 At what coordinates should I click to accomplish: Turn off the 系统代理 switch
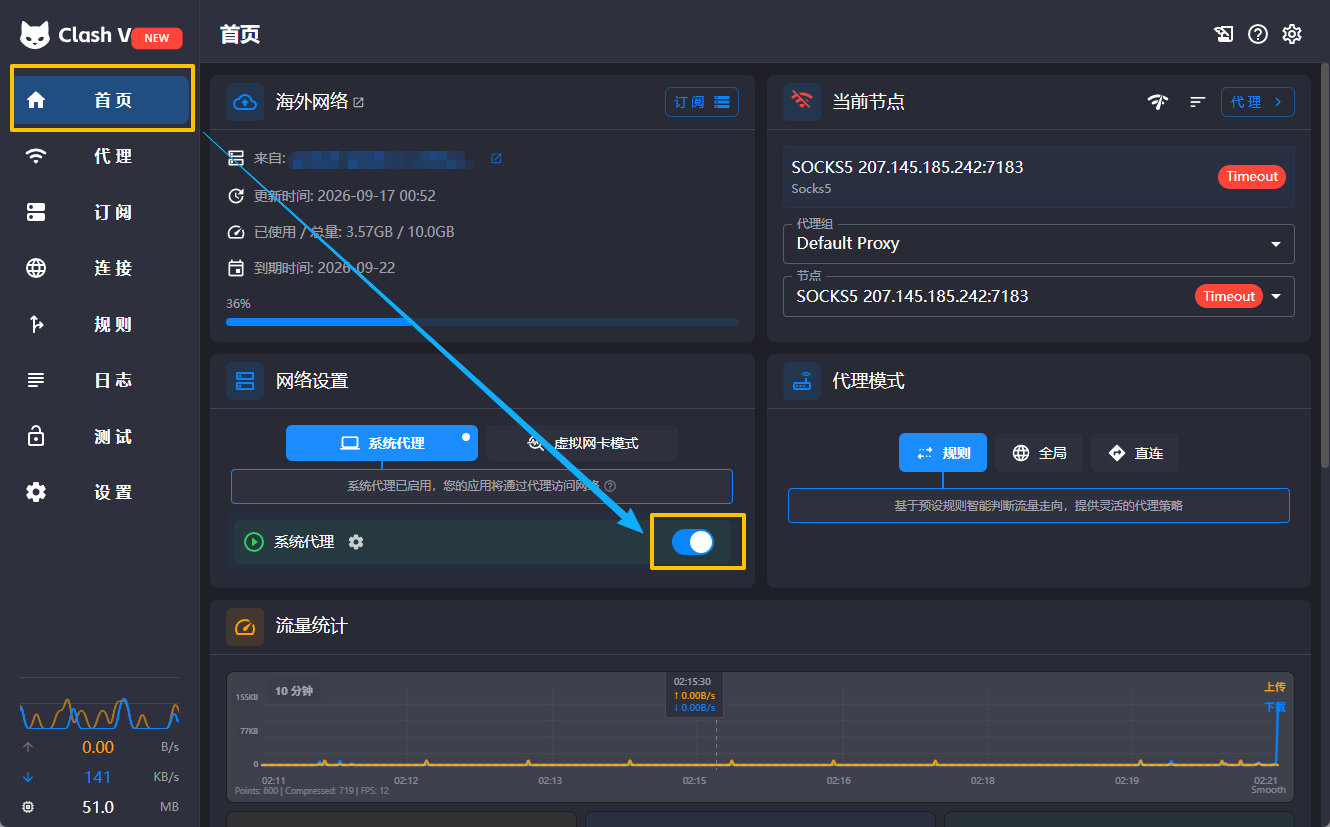[x=693, y=542]
